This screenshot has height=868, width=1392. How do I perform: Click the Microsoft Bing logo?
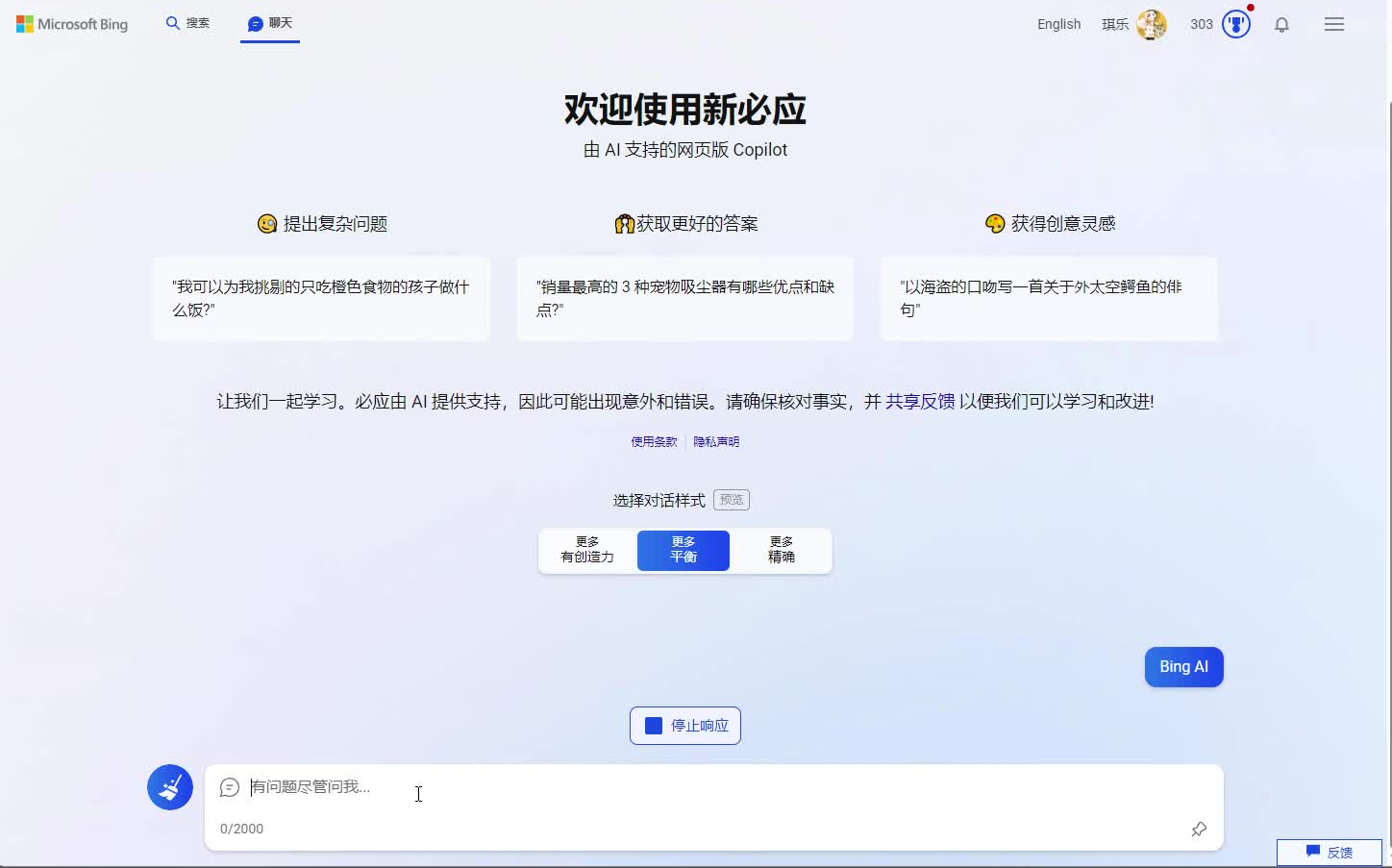tap(72, 24)
